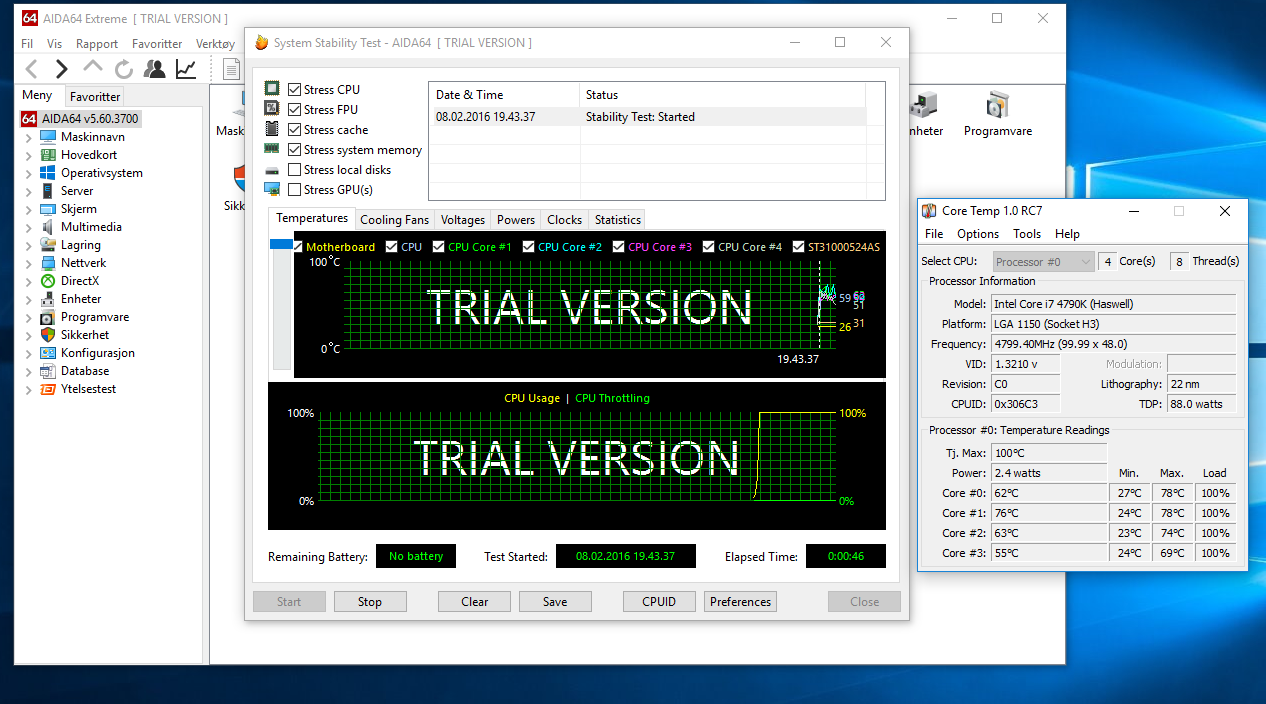Image resolution: width=1266 pixels, height=704 pixels.
Task: Click Stop button in stability test
Action: coord(370,602)
